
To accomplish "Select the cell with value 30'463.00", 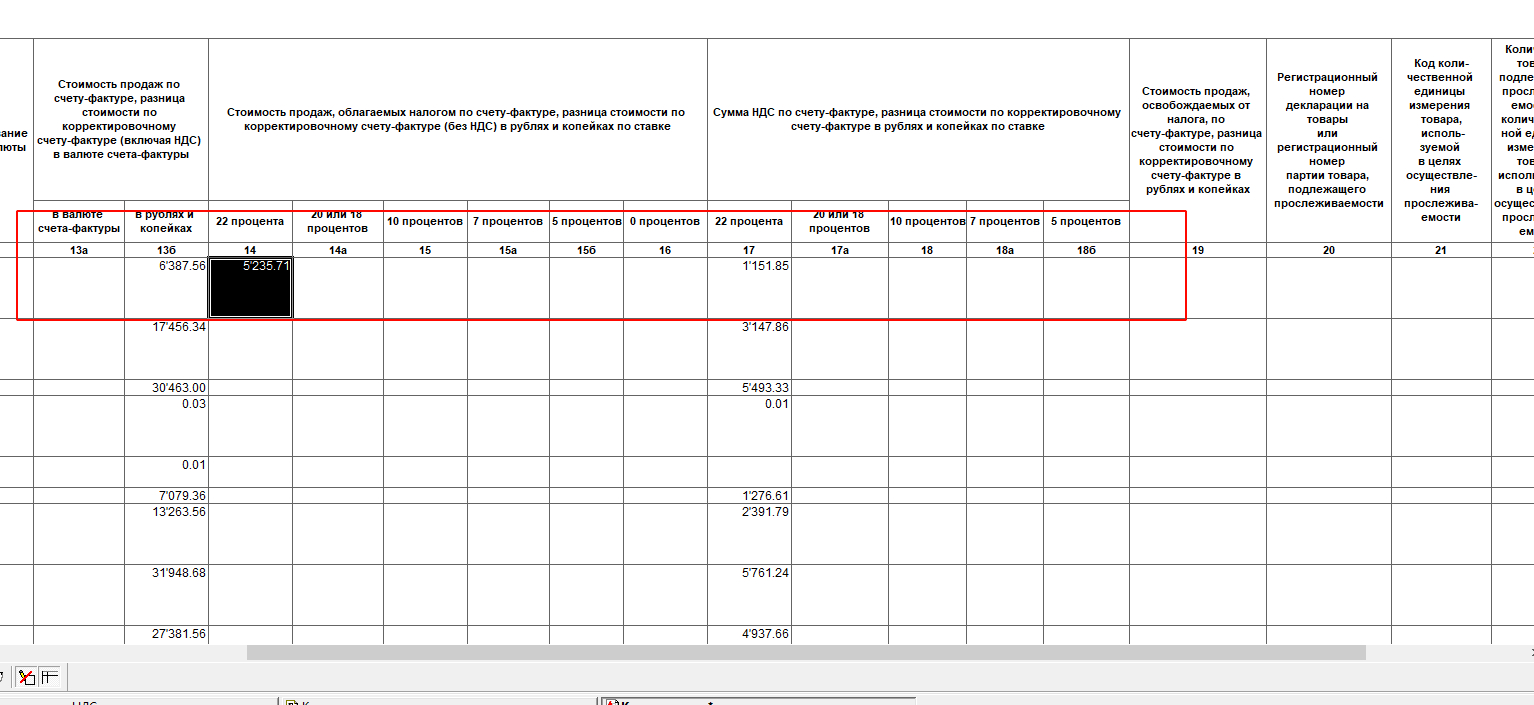I will 166,388.
